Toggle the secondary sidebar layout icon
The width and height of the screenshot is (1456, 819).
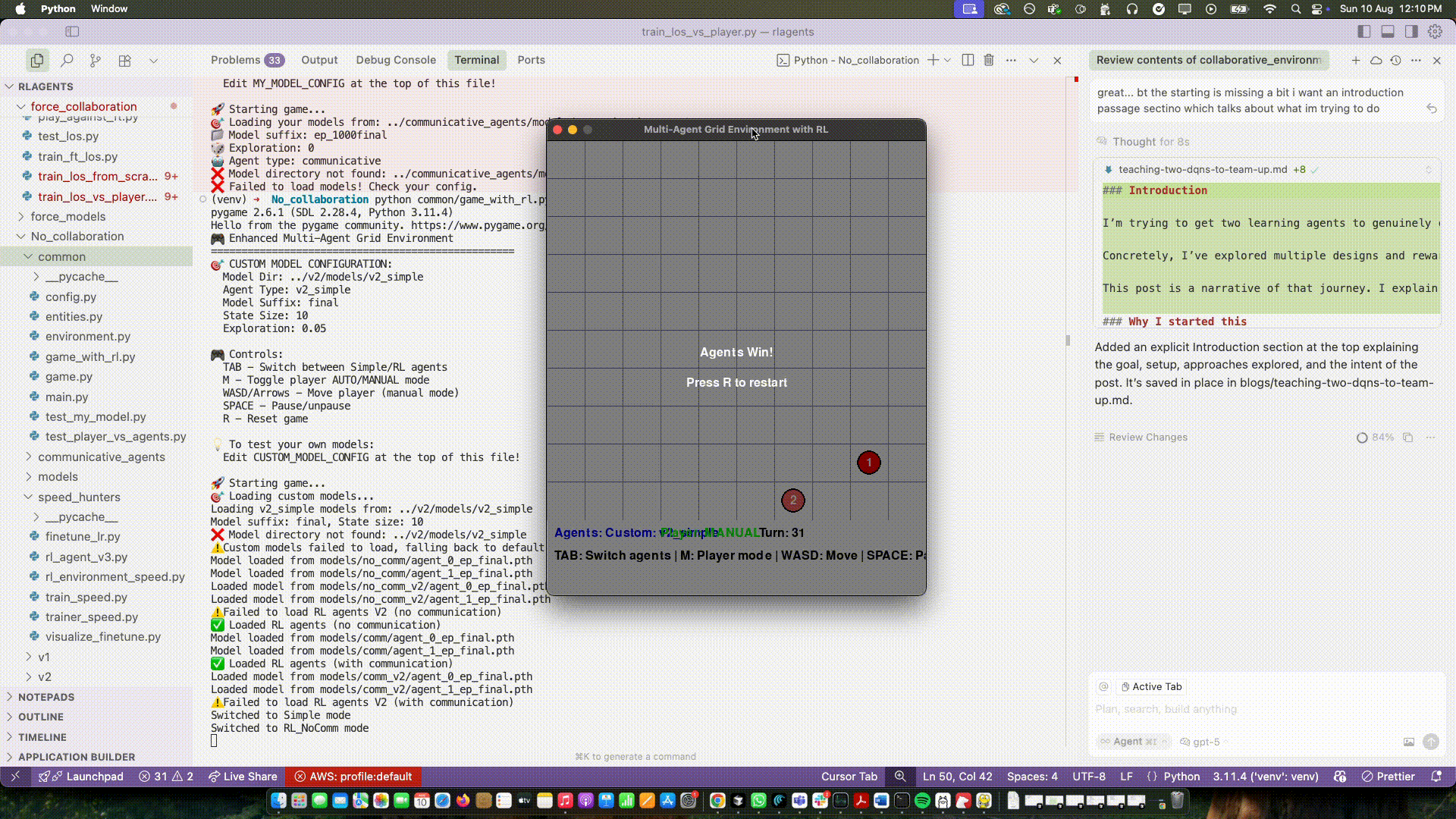click(1411, 31)
